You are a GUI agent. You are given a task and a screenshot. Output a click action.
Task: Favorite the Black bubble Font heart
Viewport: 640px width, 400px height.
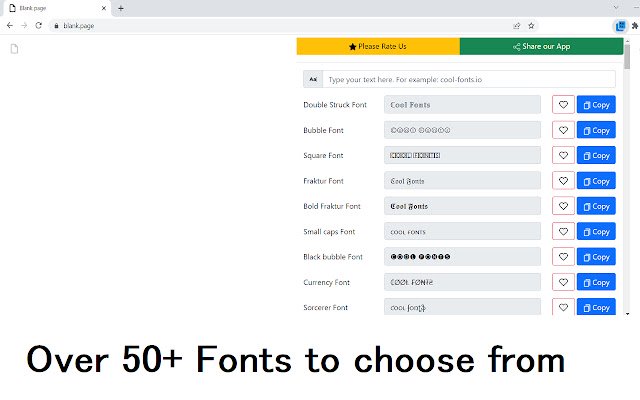tap(563, 257)
